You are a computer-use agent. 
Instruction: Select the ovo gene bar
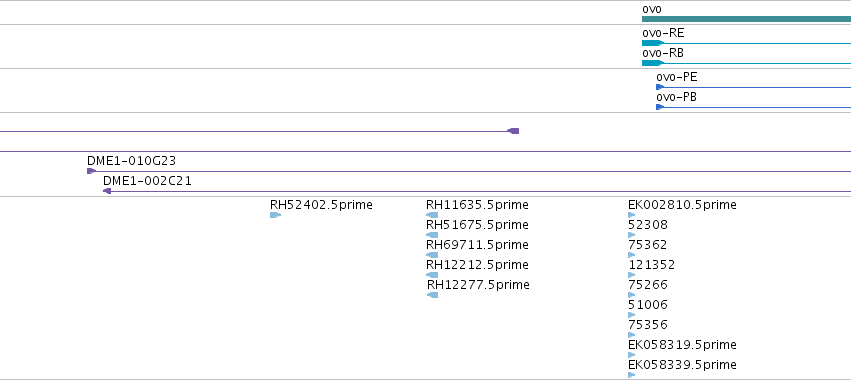tap(746, 19)
